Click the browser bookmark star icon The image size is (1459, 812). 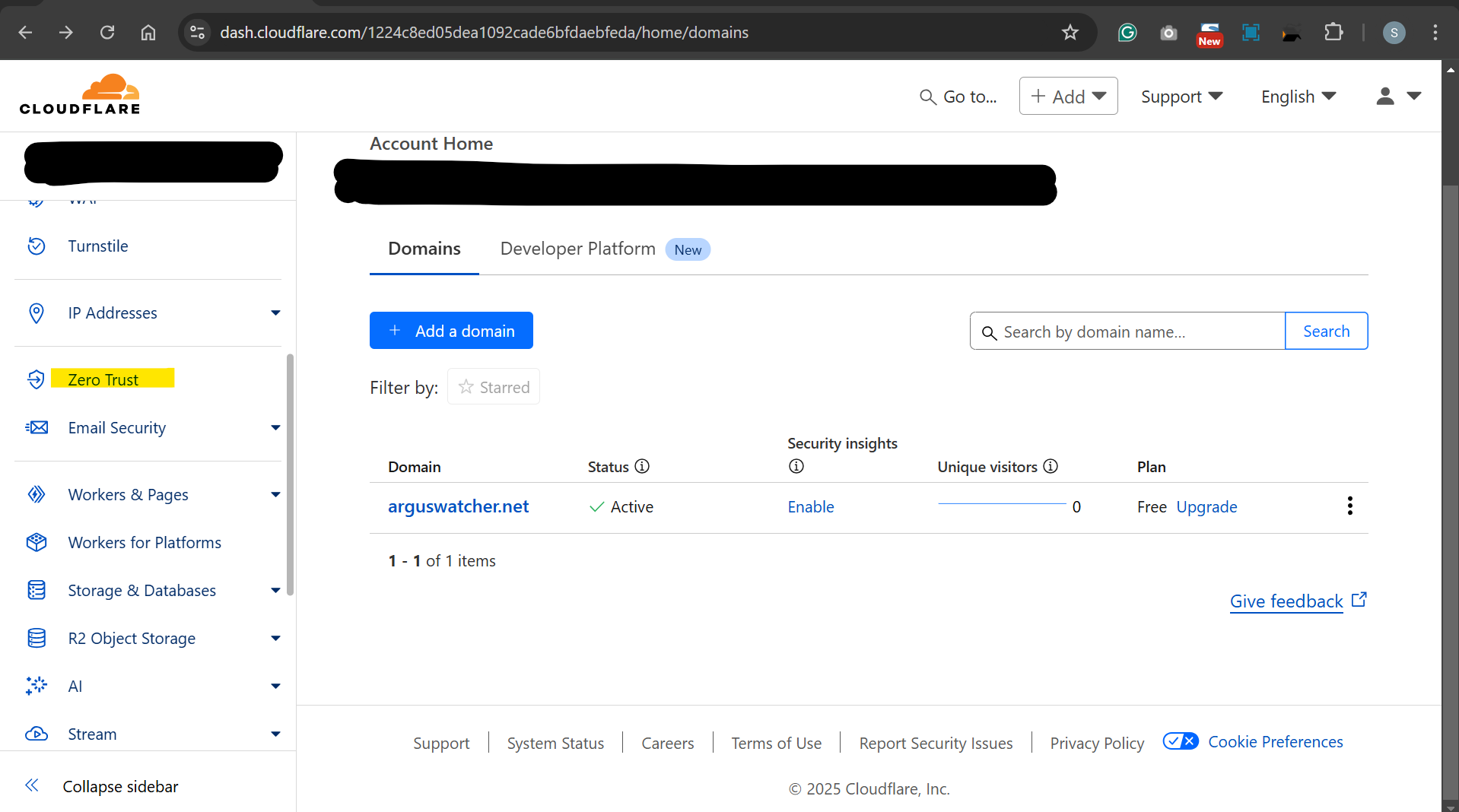click(1070, 32)
